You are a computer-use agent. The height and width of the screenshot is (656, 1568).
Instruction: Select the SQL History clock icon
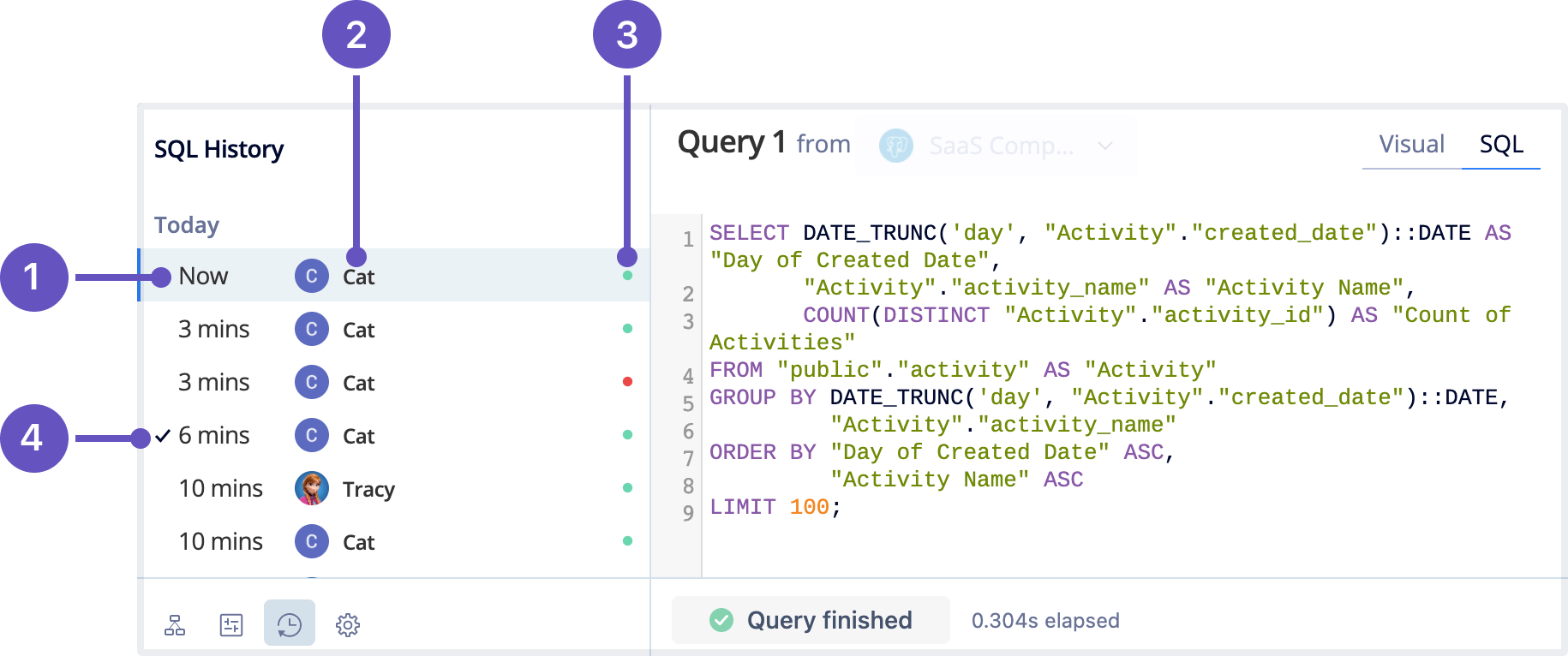289,625
